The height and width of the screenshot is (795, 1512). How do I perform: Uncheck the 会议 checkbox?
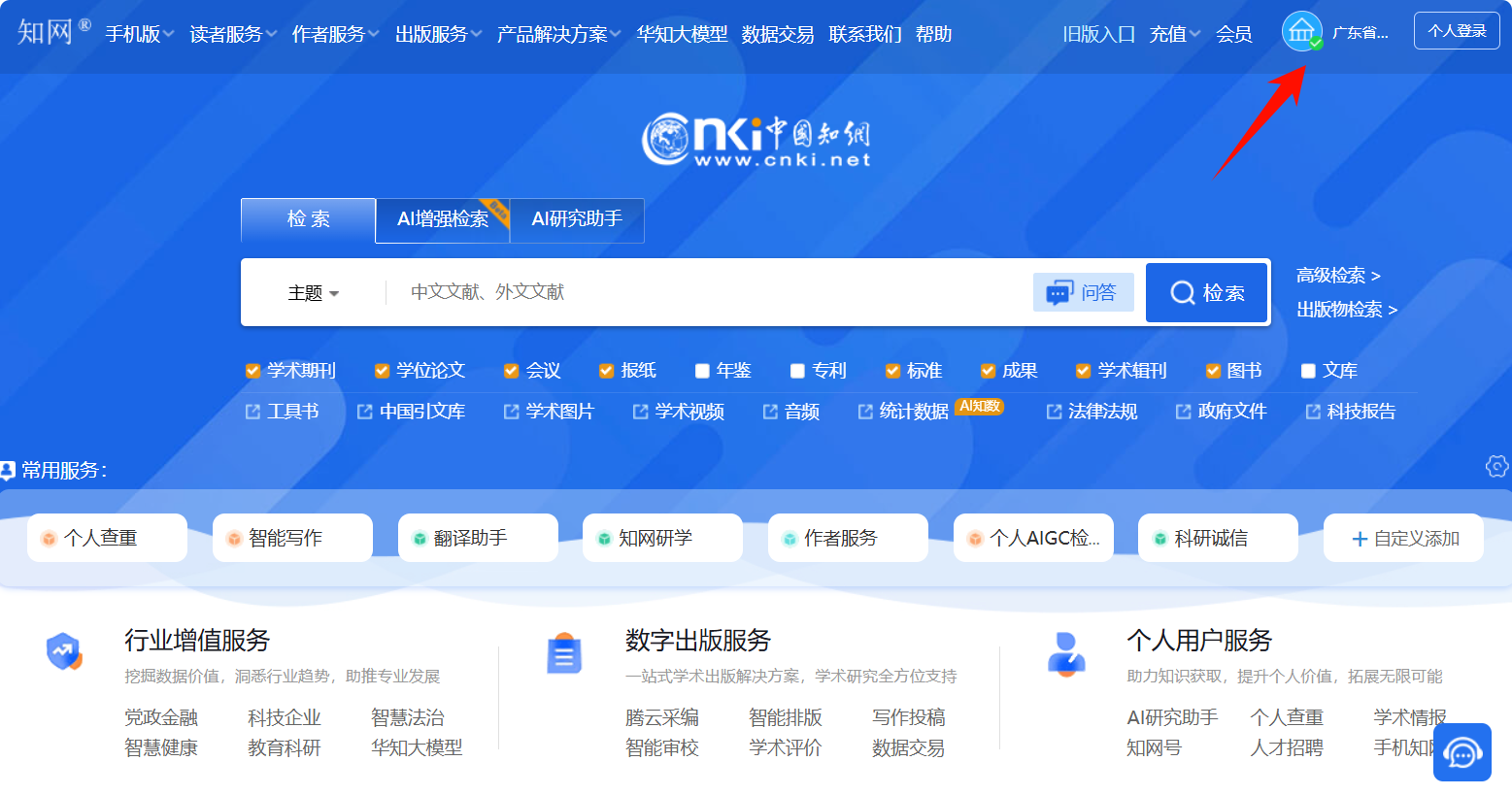click(511, 371)
